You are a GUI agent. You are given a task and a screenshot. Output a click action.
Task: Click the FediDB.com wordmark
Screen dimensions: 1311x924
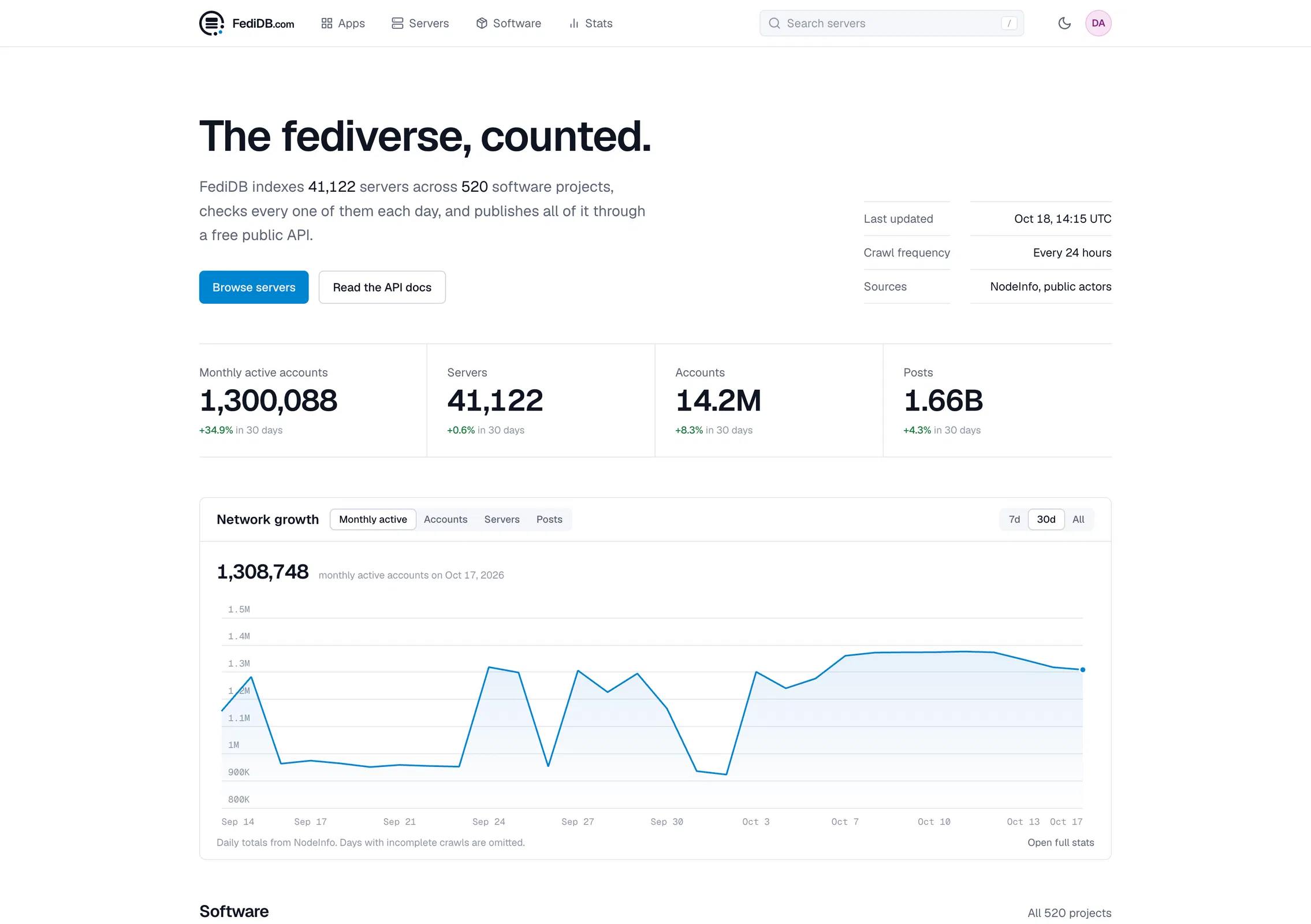(263, 24)
